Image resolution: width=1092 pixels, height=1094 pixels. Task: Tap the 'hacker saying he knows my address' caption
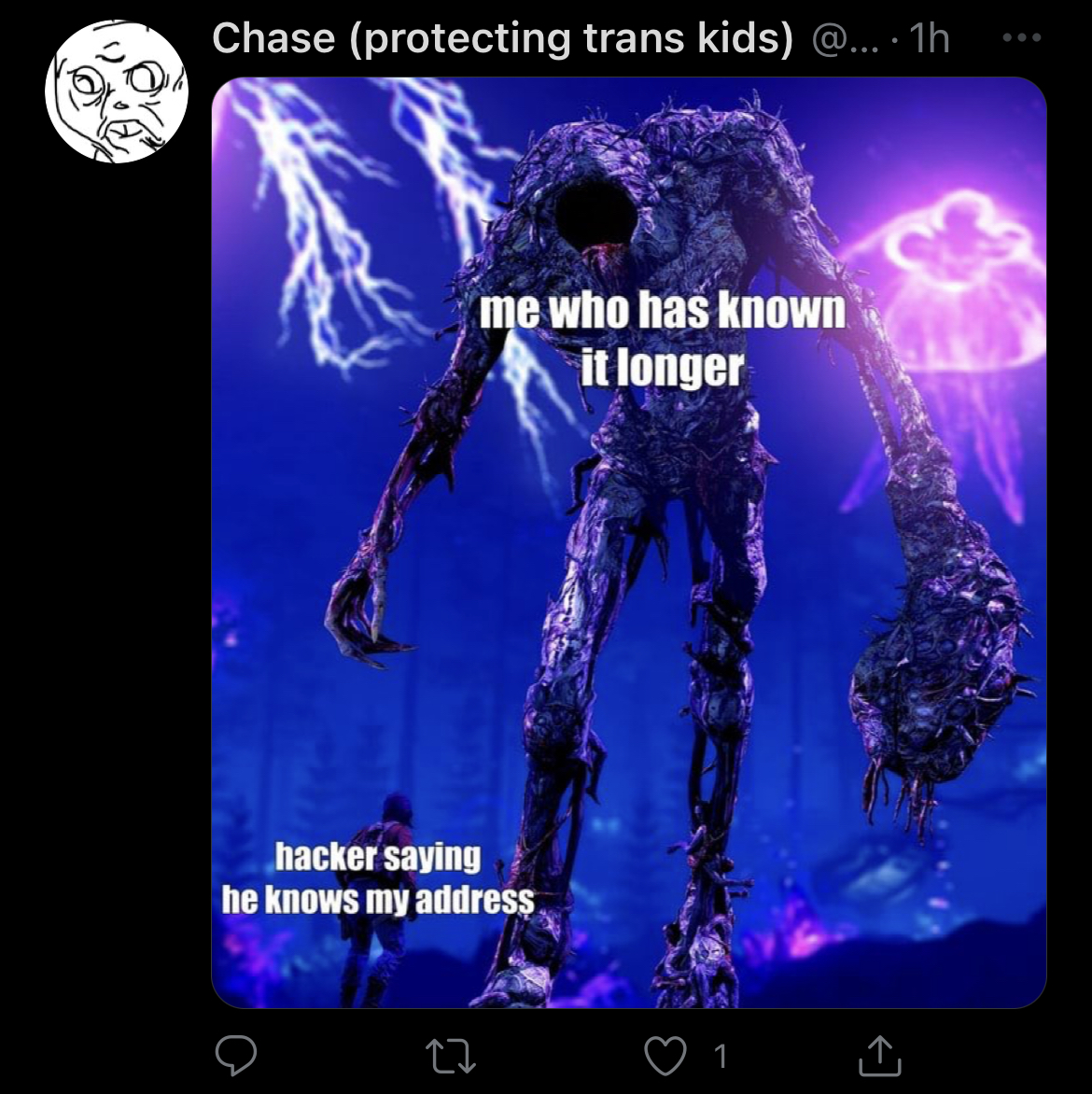point(378,877)
